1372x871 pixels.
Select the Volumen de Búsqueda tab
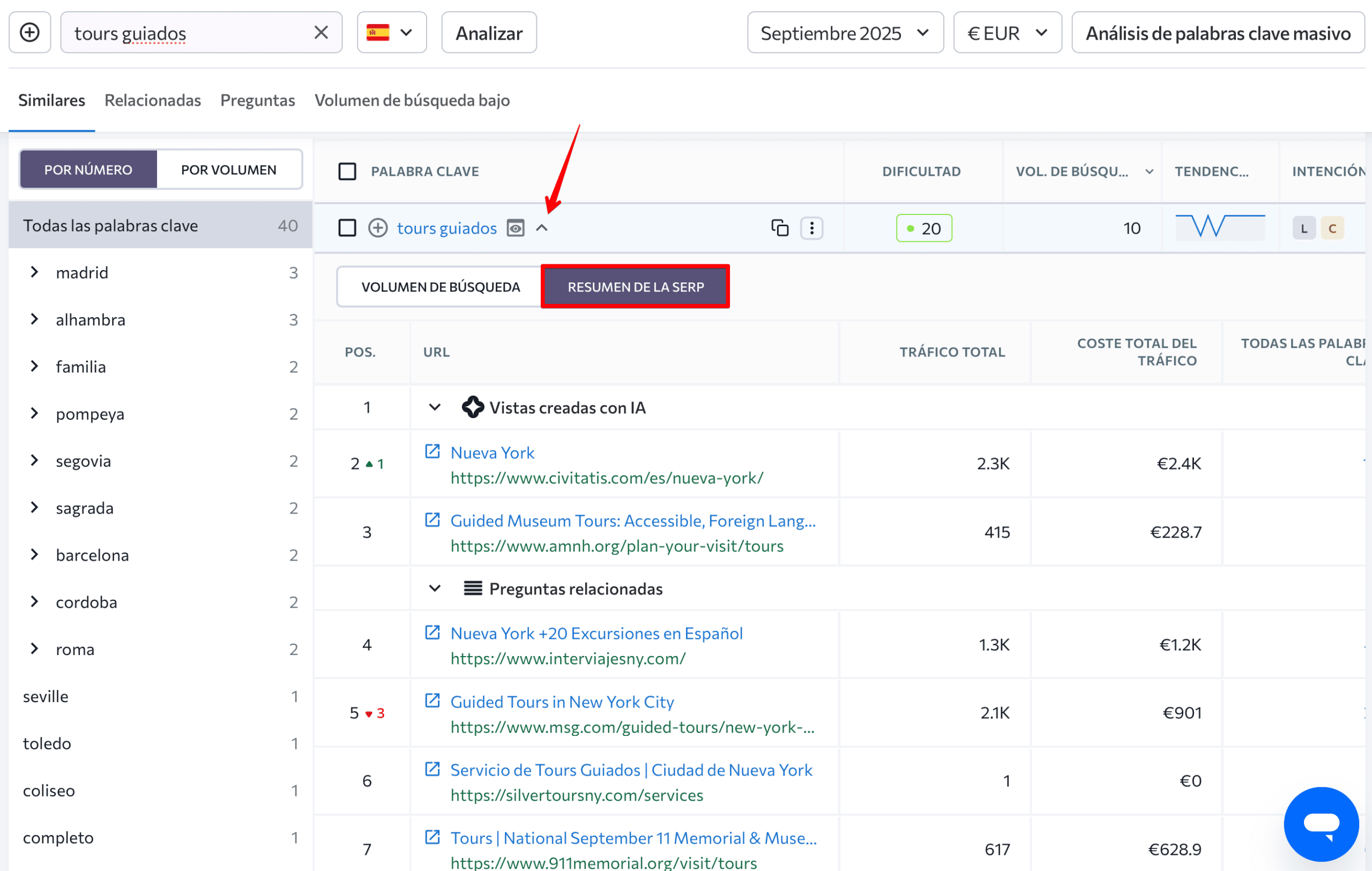click(441, 287)
